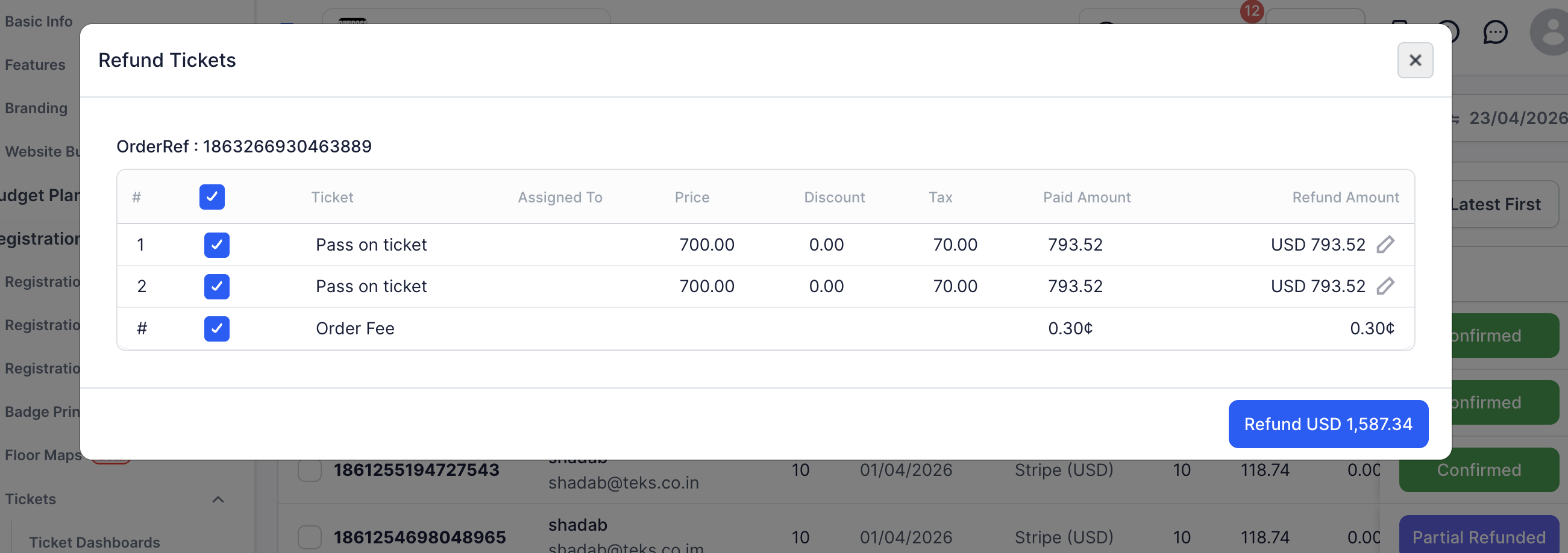Open Floor Maps in sidebar
Image resolution: width=1568 pixels, height=553 pixels.
[x=43, y=455]
